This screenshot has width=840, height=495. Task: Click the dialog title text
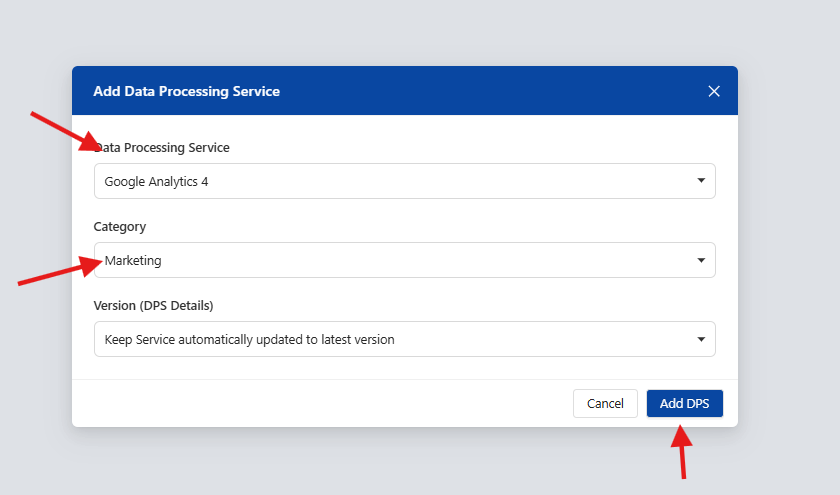click(x=186, y=91)
